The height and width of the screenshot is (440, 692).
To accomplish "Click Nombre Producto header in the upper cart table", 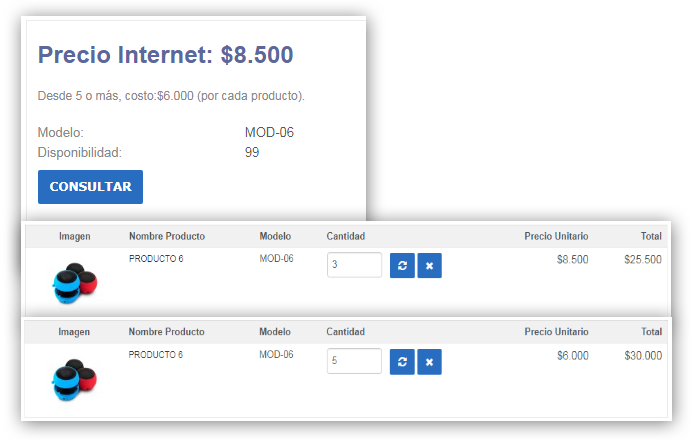I will click(x=167, y=236).
